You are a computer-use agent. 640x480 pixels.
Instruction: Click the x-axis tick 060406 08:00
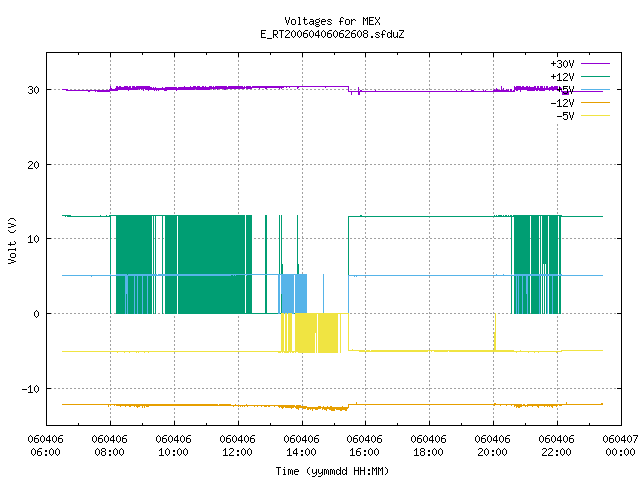point(109,446)
